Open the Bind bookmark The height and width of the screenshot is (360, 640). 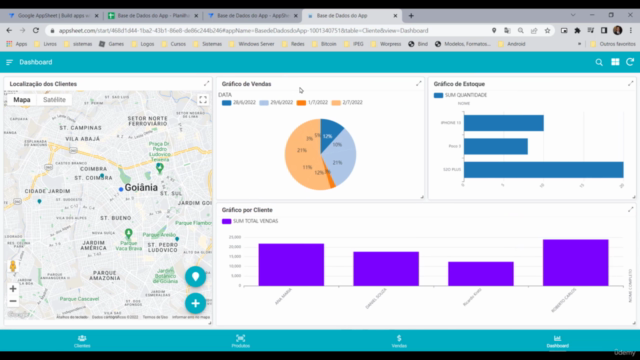click(x=418, y=44)
